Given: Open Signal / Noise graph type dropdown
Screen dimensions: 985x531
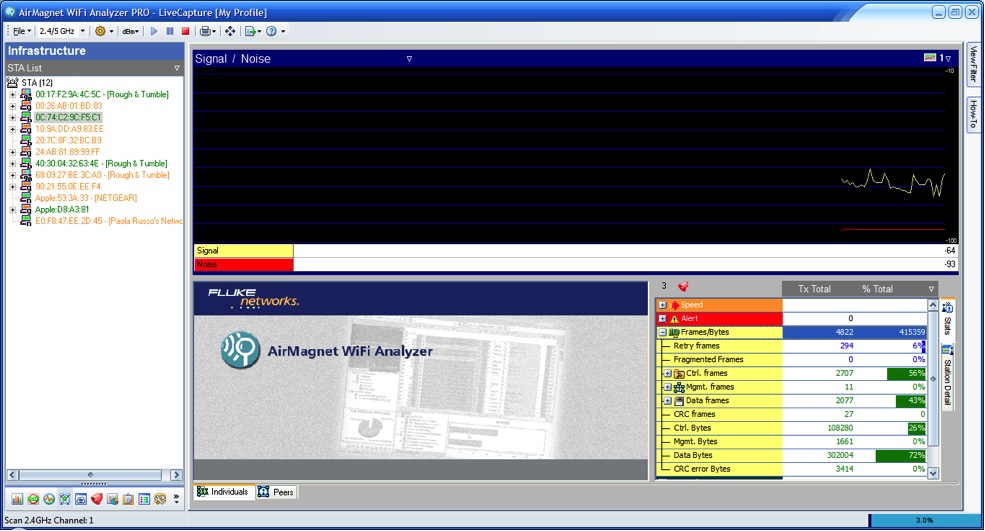Looking at the screenshot, I should (409, 59).
